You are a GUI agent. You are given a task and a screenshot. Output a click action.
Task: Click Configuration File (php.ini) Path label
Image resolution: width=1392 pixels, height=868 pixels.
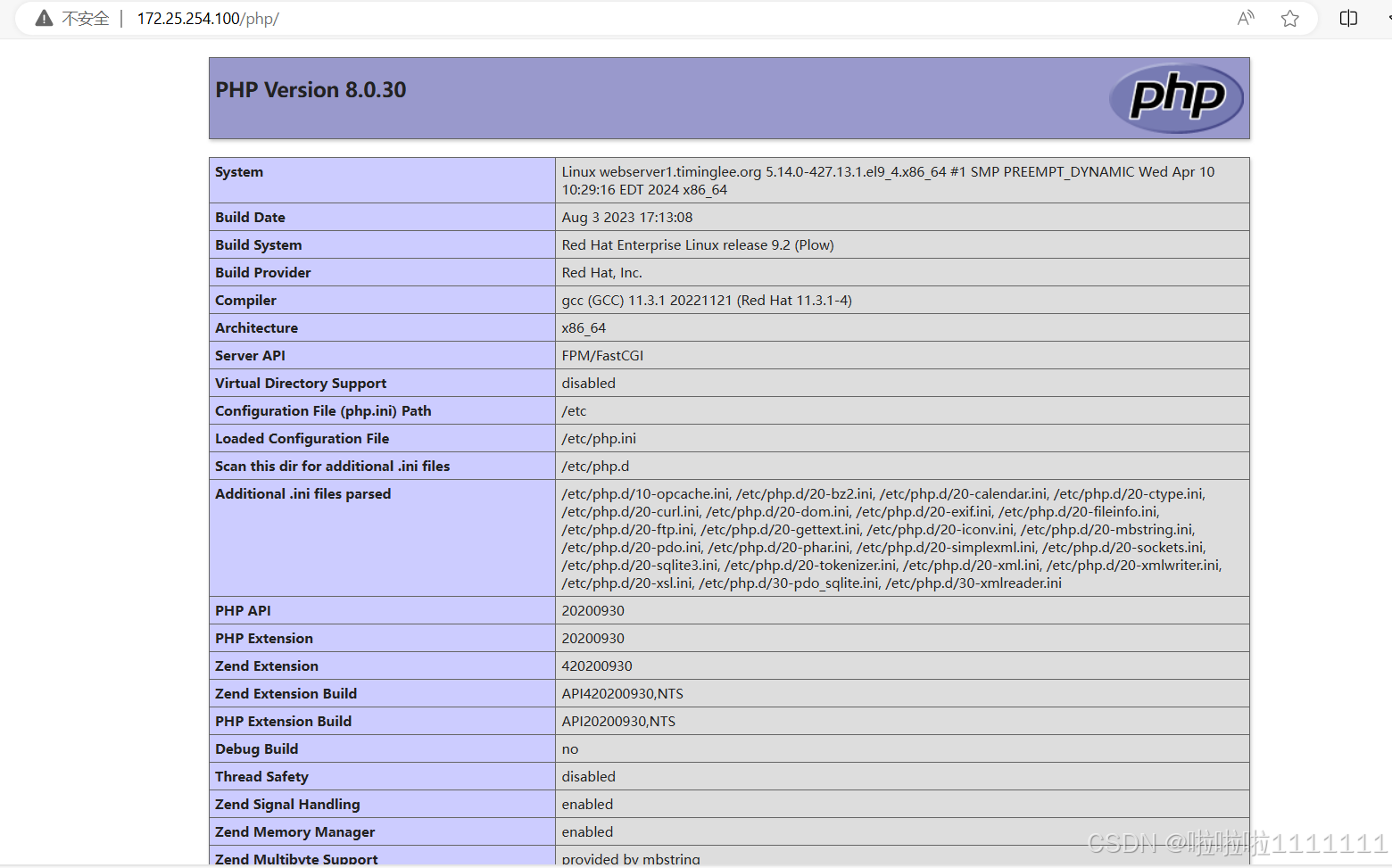[323, 411]
